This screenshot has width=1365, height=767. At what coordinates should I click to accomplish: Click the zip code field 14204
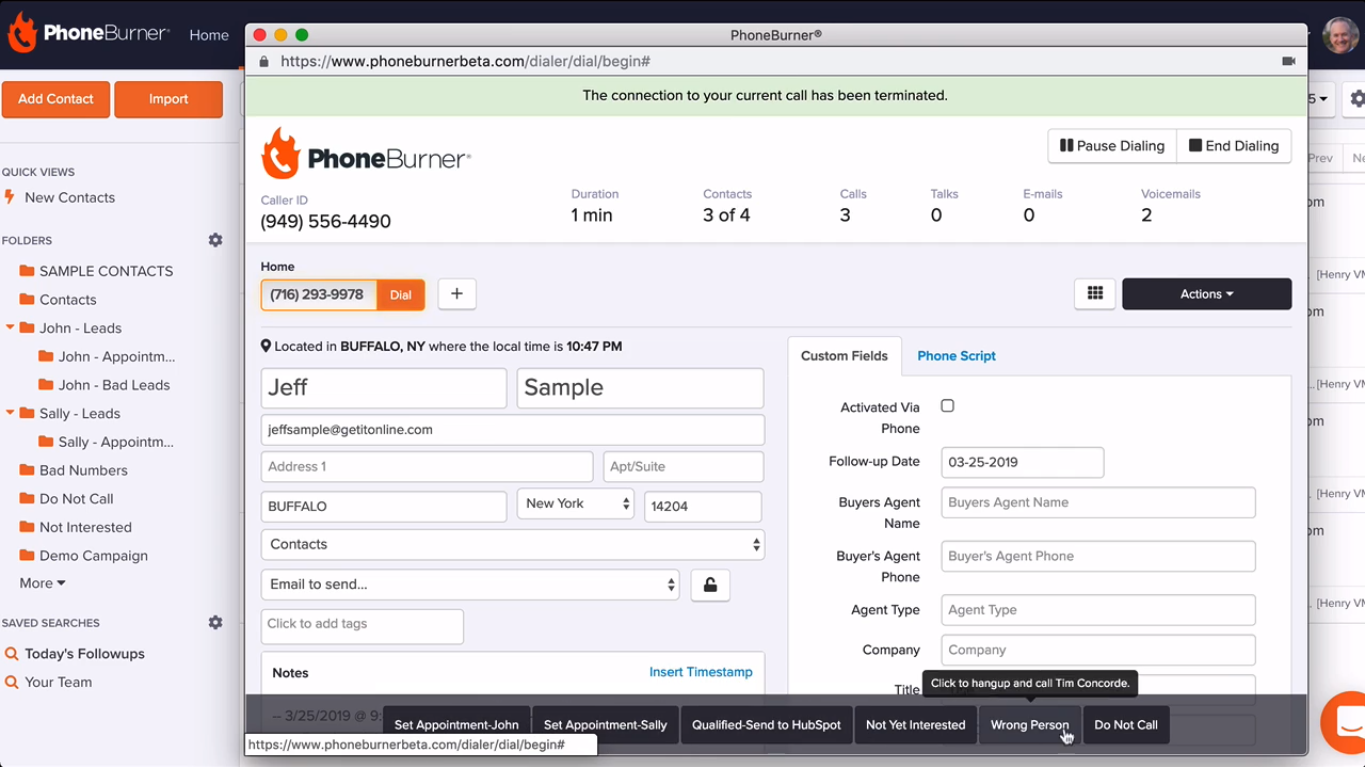[703, 507]
